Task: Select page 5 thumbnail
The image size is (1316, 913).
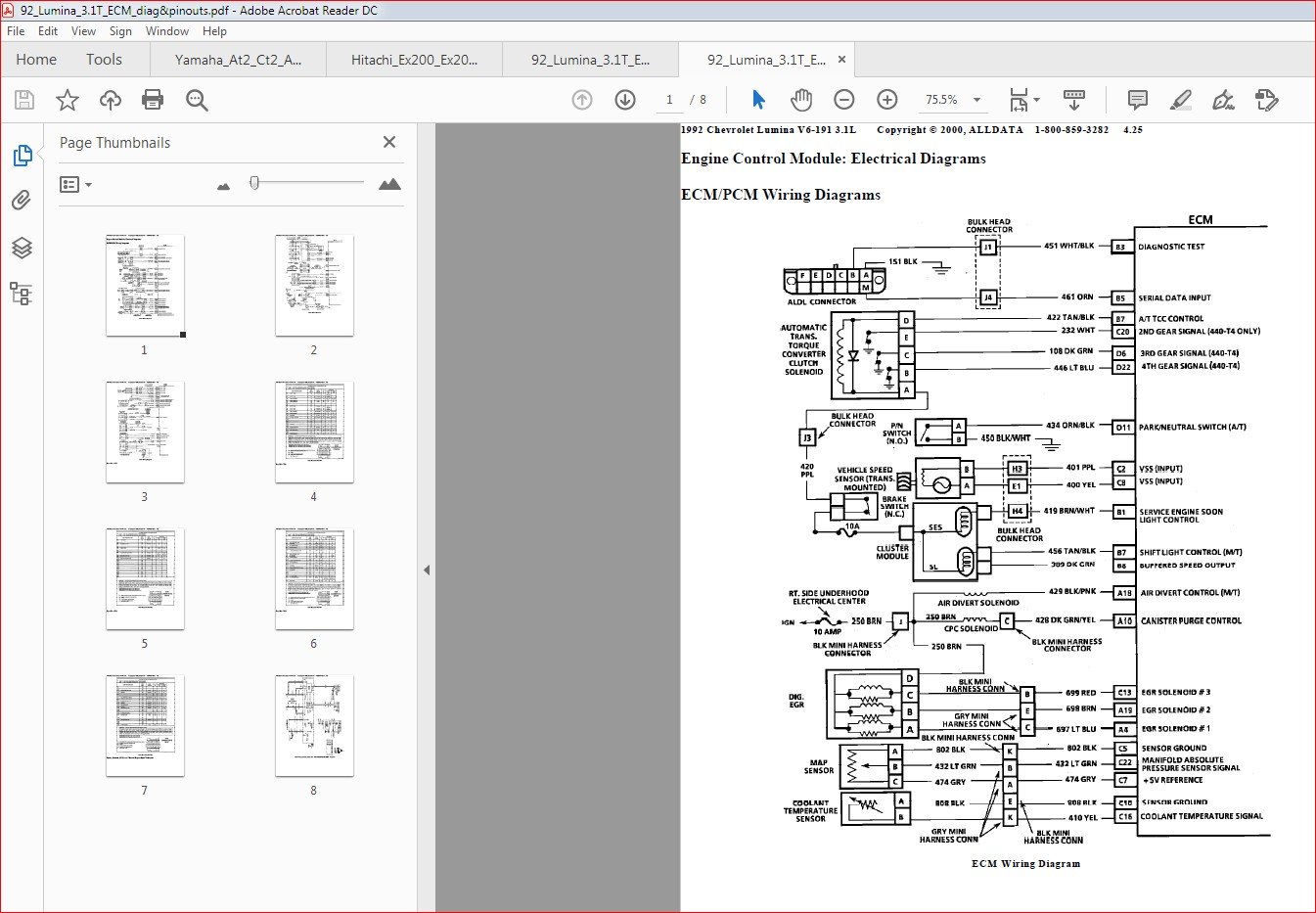Action: (x=145, y=579)
